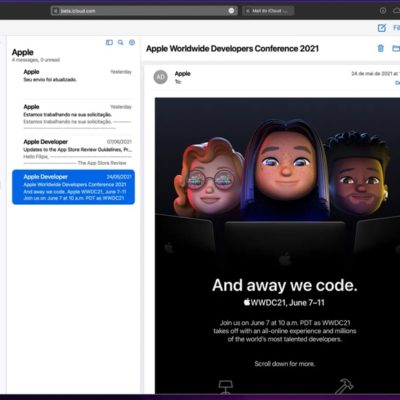
Task: Open search in the message list
Action: [x=121, y=42]
